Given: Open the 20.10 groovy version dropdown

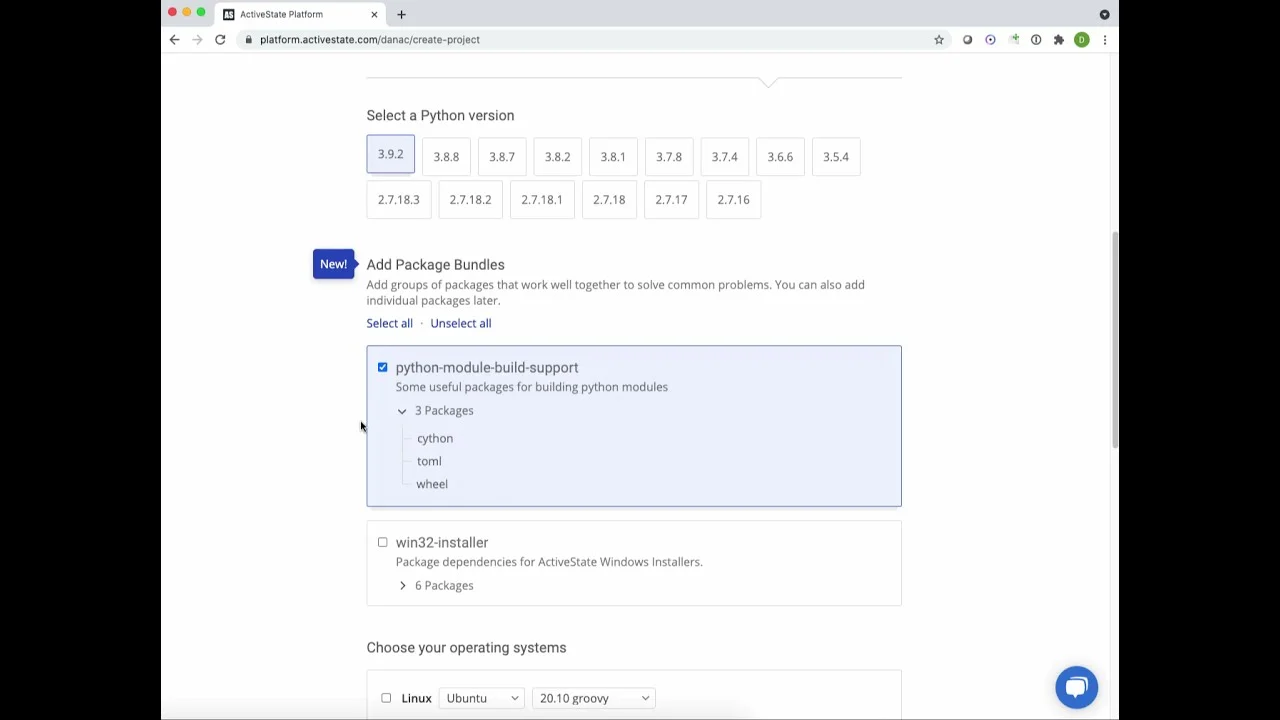Looking at the screenshot, I should click(x=594, y=698).
